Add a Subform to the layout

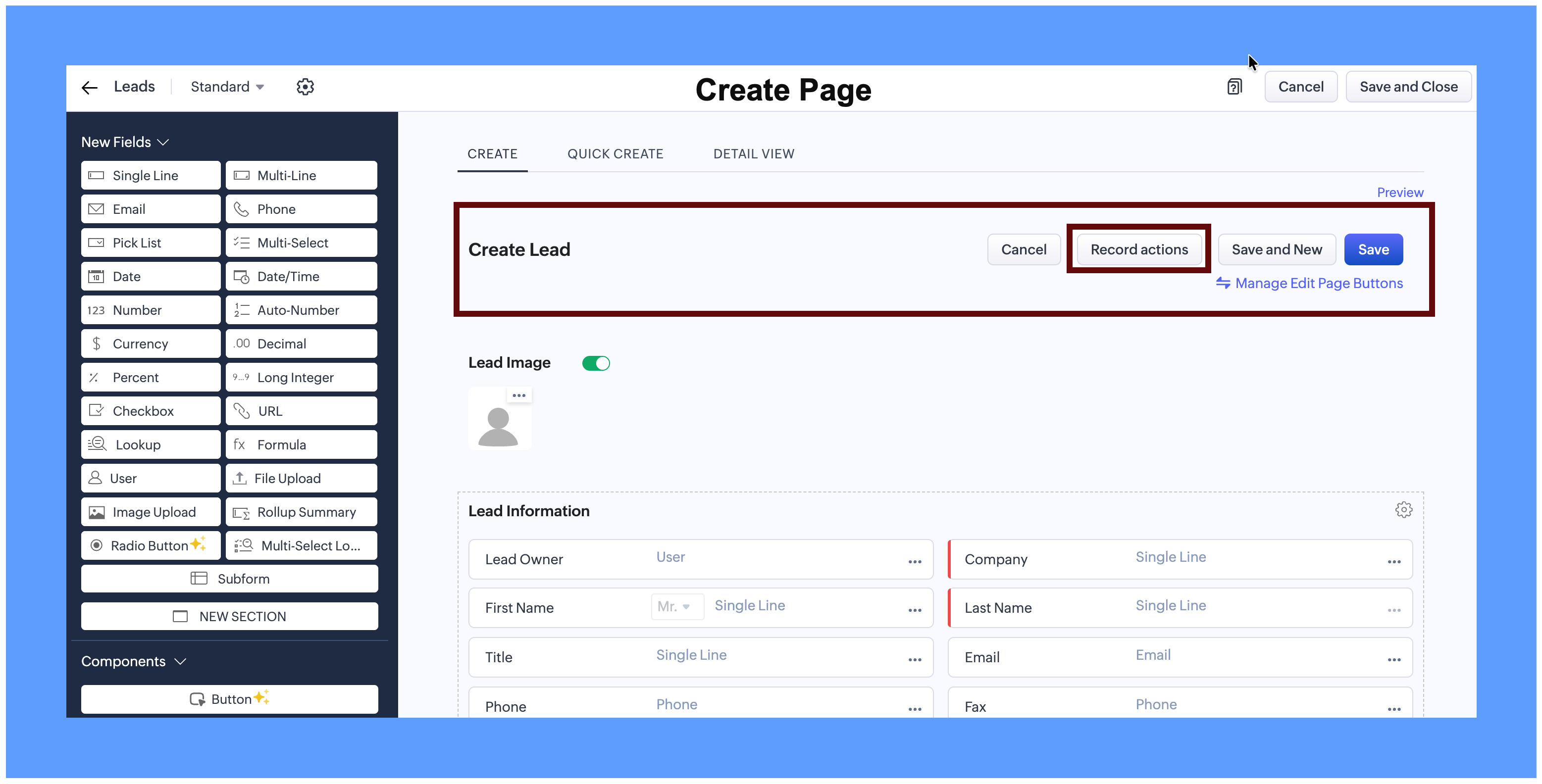coord(230,579)
